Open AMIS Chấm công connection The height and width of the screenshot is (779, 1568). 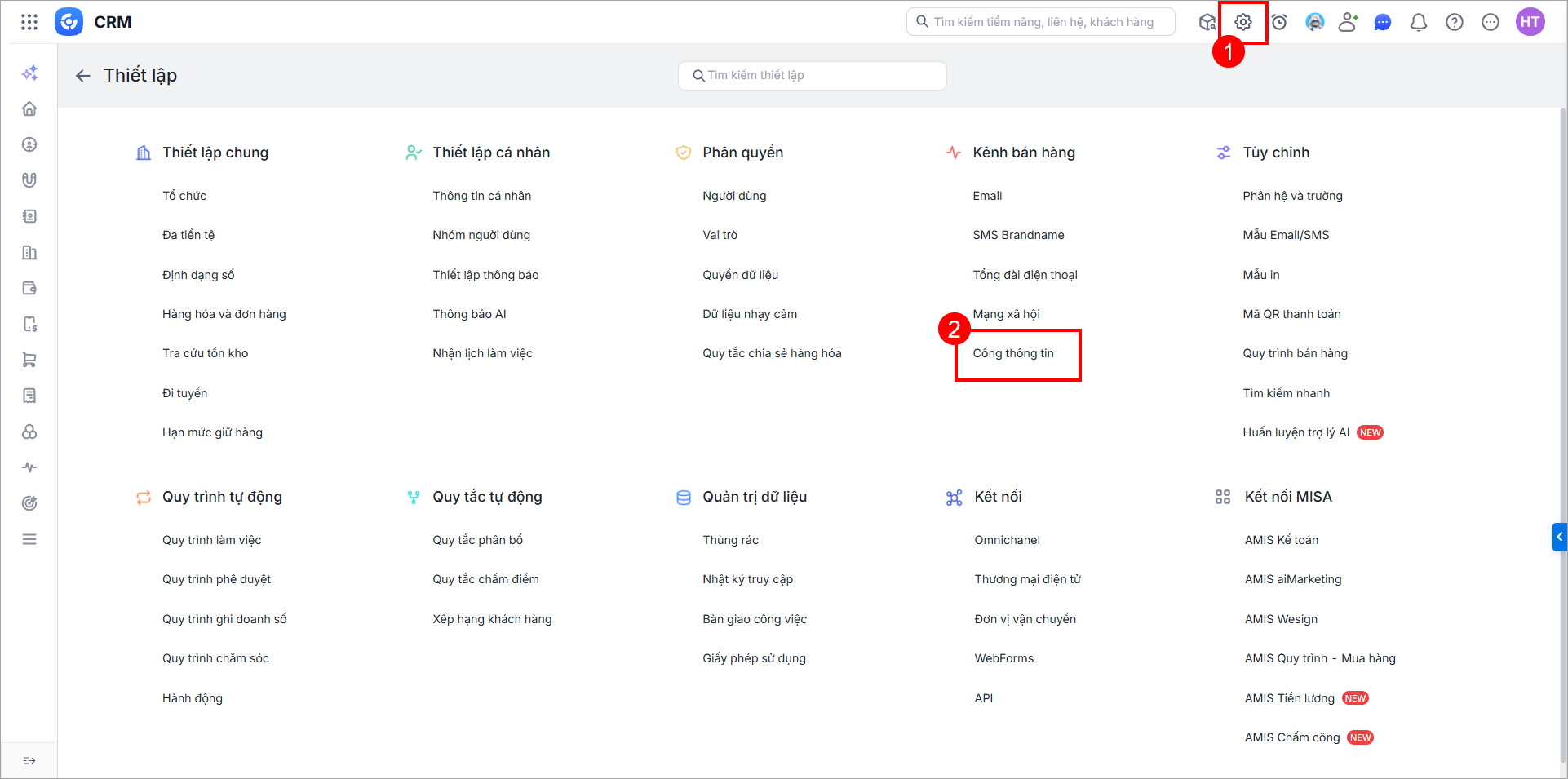pyautogui.click(x=1292, y=737)
